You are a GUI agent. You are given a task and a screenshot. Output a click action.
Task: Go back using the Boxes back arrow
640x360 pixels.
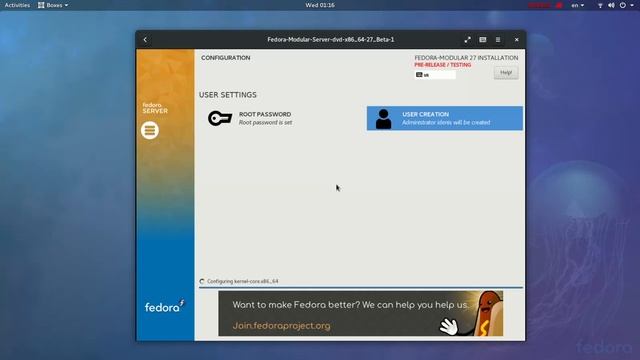coord(145,40)
